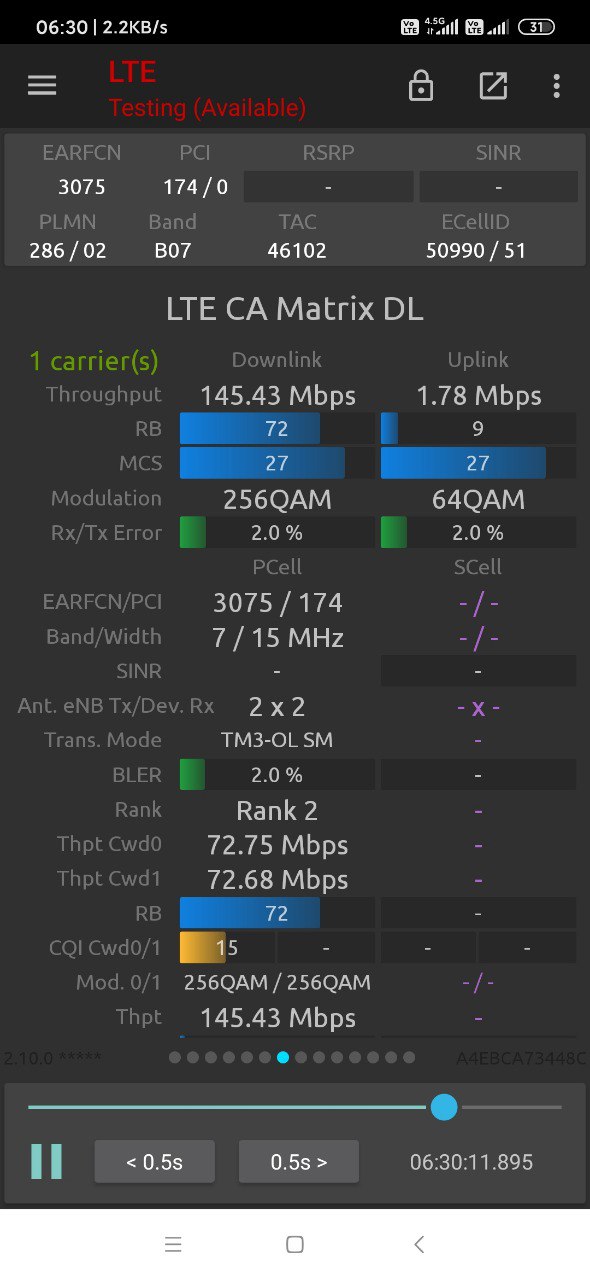Tap the lock icon in toolbar
Screen dimensions: 590x1280
[421, 86]
